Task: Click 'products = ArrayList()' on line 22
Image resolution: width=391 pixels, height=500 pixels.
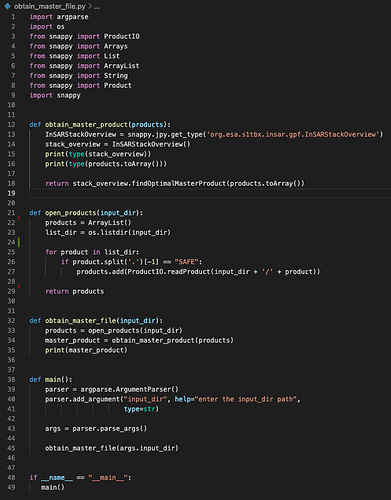Action: click(x=88, y=223)
